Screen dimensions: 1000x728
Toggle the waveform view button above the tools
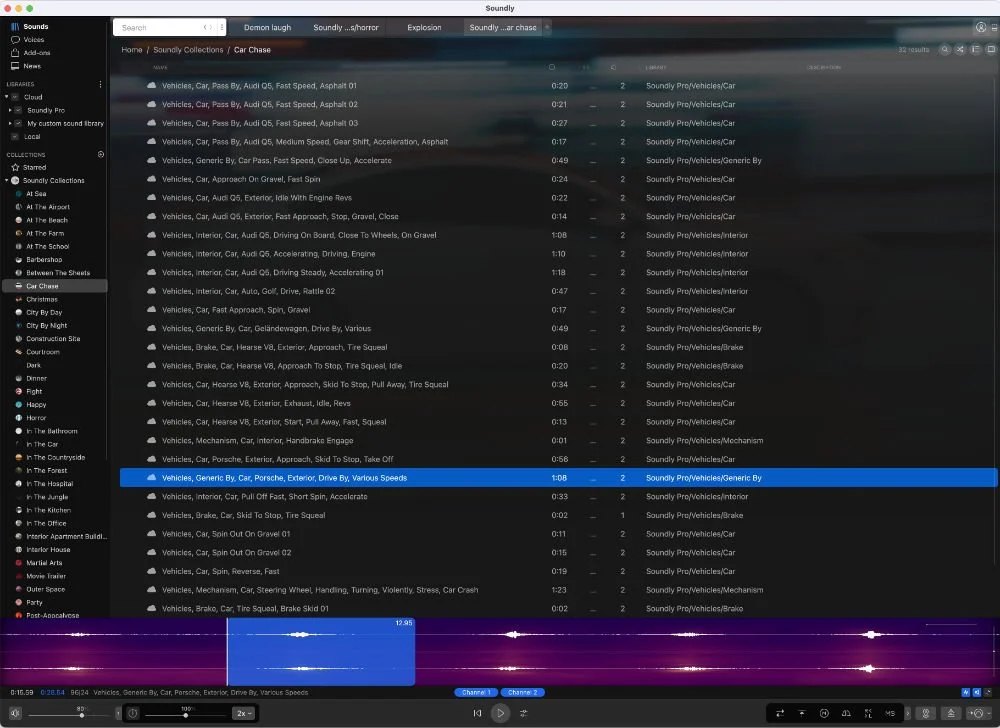pos(966,692)
